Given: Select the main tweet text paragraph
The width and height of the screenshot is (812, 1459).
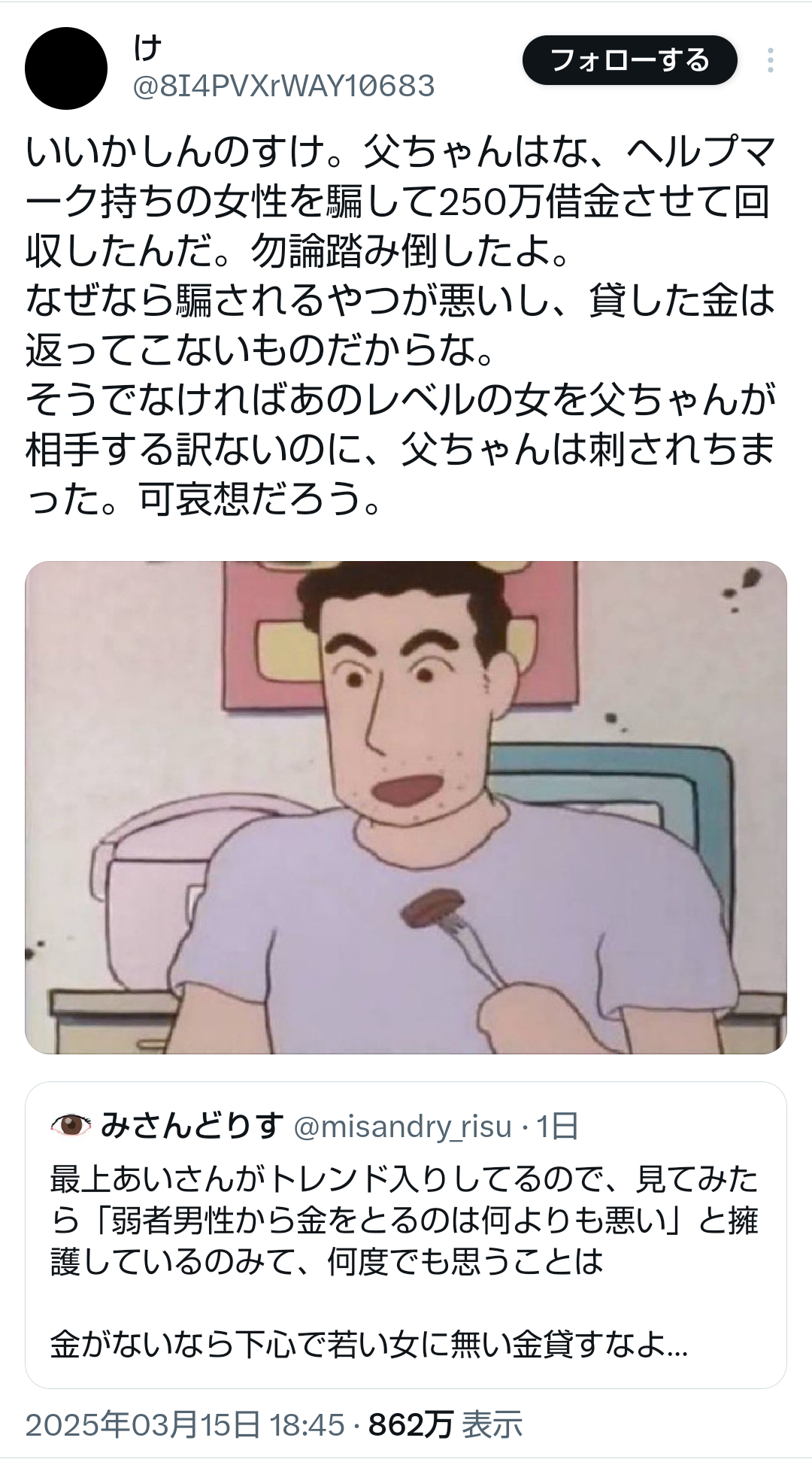Looking at the screenshot, I should (400, 325).
